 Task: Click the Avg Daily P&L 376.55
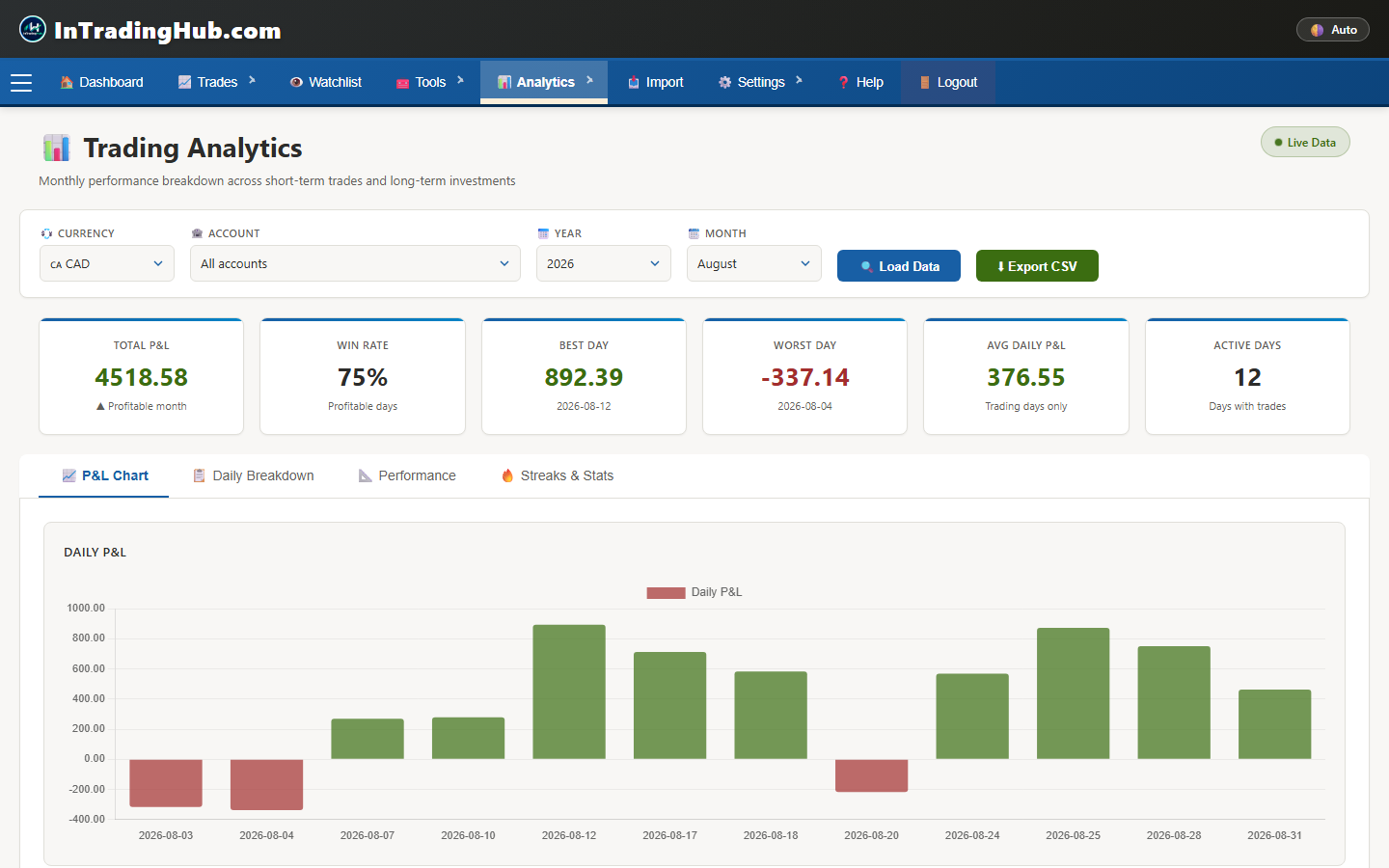click(x=1026, y=377)
